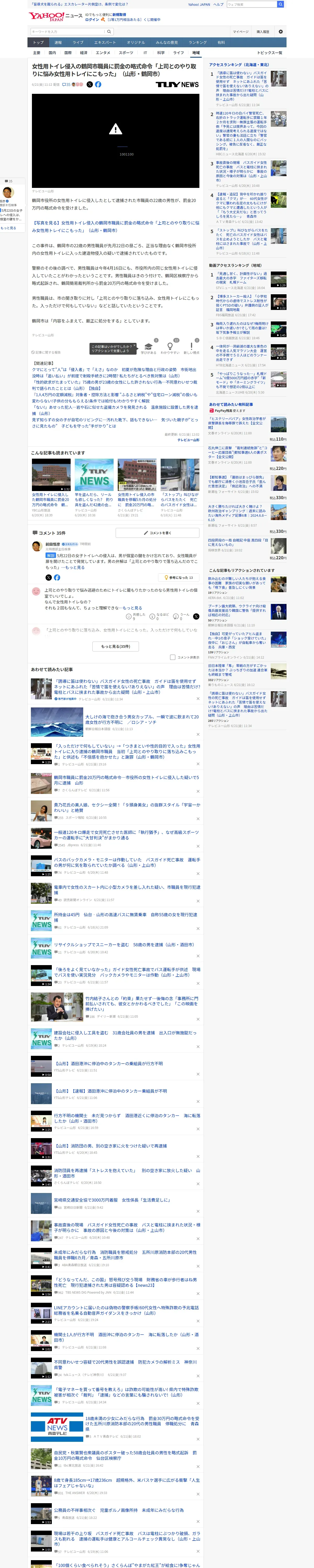
Task: Share second comment via X icon
Action: (196, 616)
